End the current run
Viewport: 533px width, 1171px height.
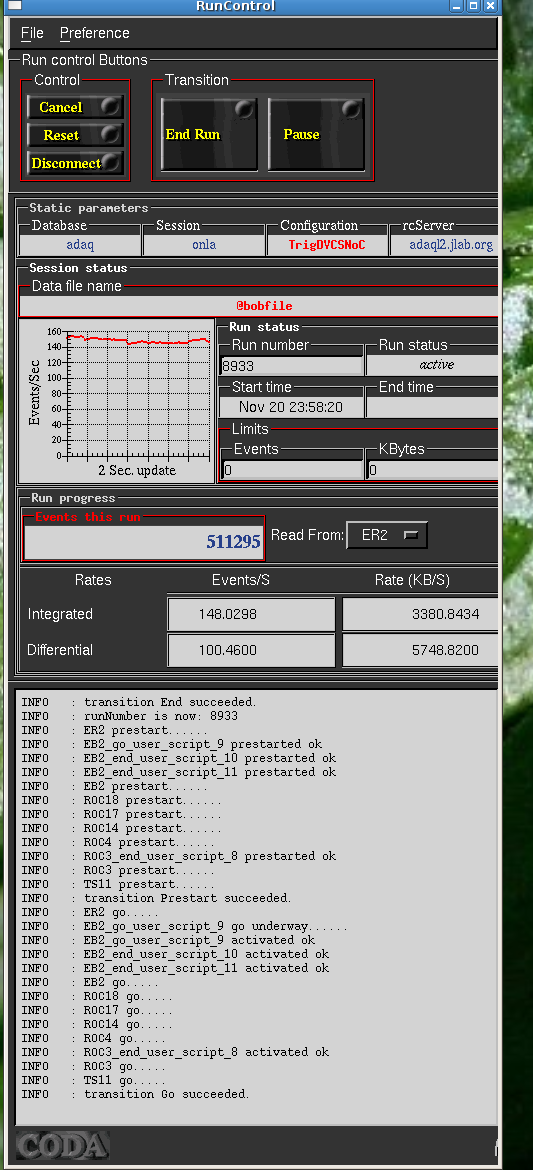click(210, 134)
